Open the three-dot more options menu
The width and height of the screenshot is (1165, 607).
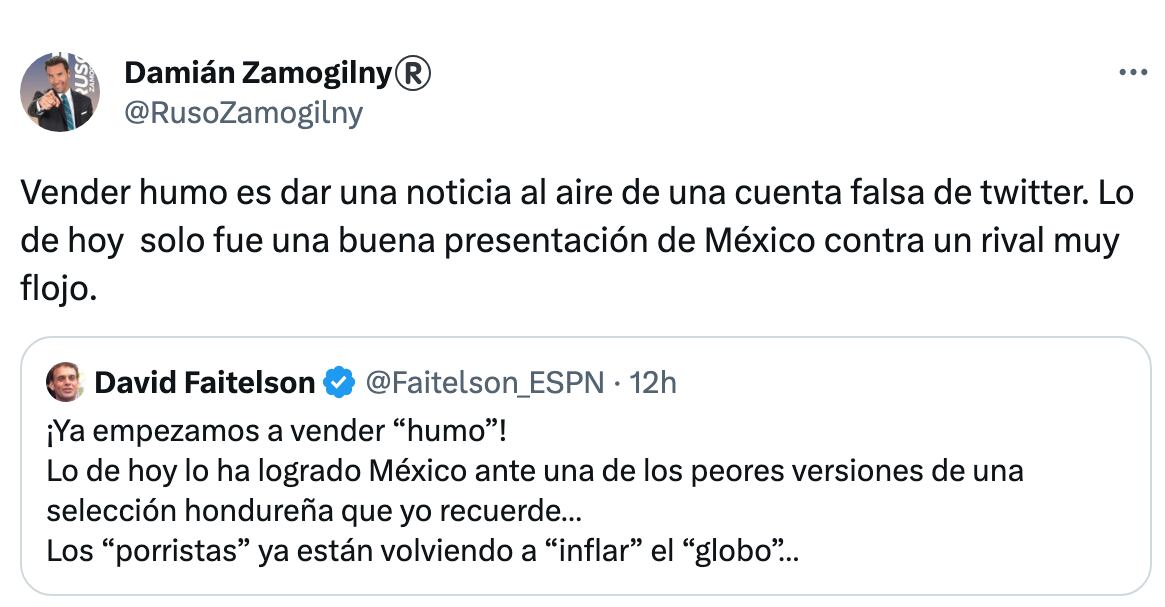[1132, 73]
